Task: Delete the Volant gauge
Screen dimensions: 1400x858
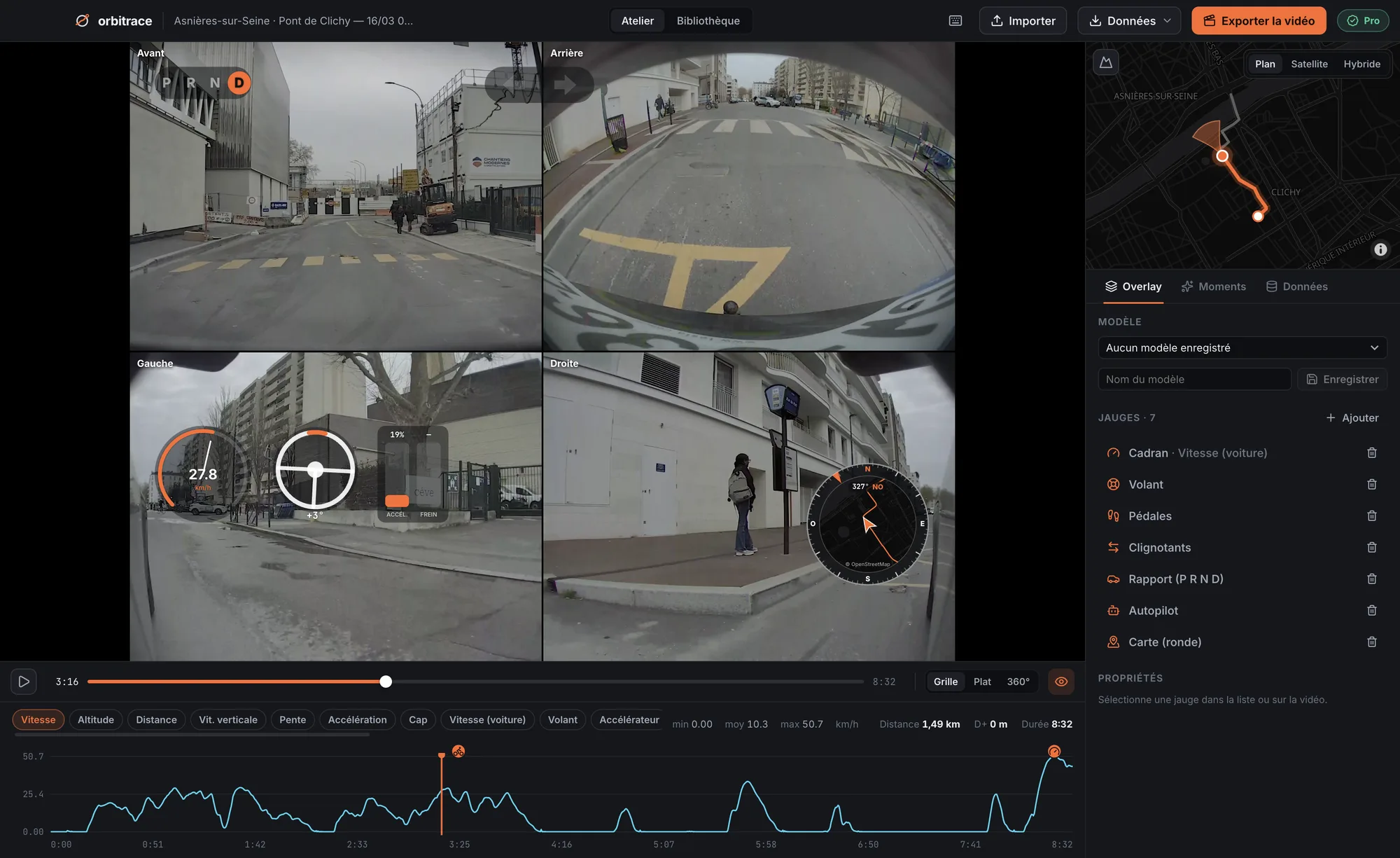Action: [x=1372, y=485]
